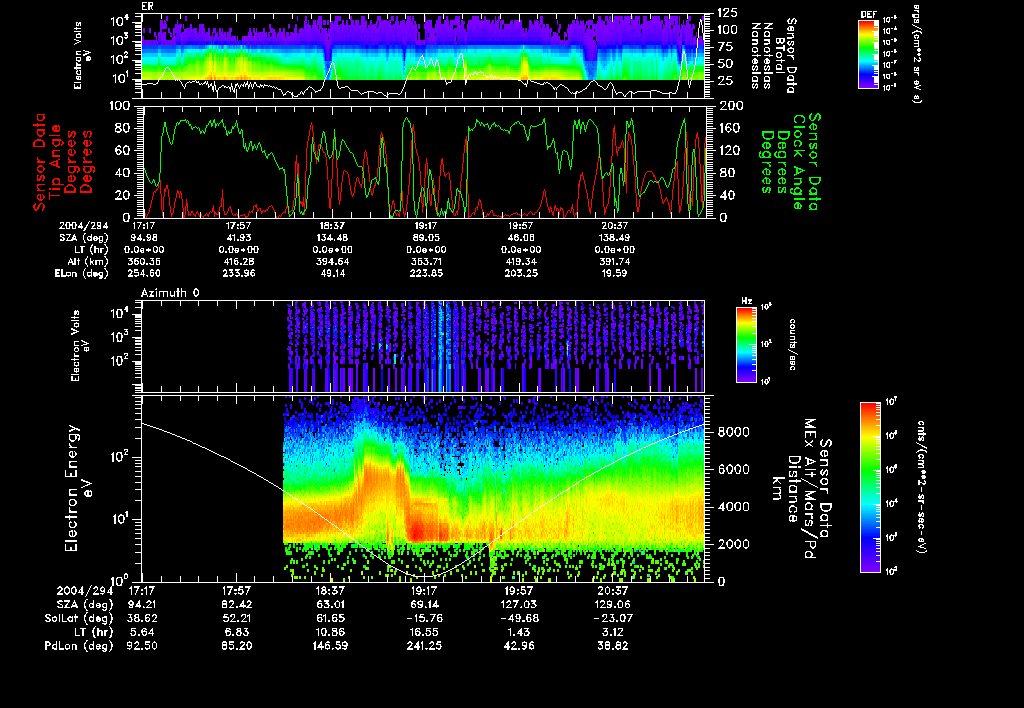Image resolution: width=1024 pixels, height=708 pixels.
Task: Click the 'counts/sec' units label
Action: [792, 344]
